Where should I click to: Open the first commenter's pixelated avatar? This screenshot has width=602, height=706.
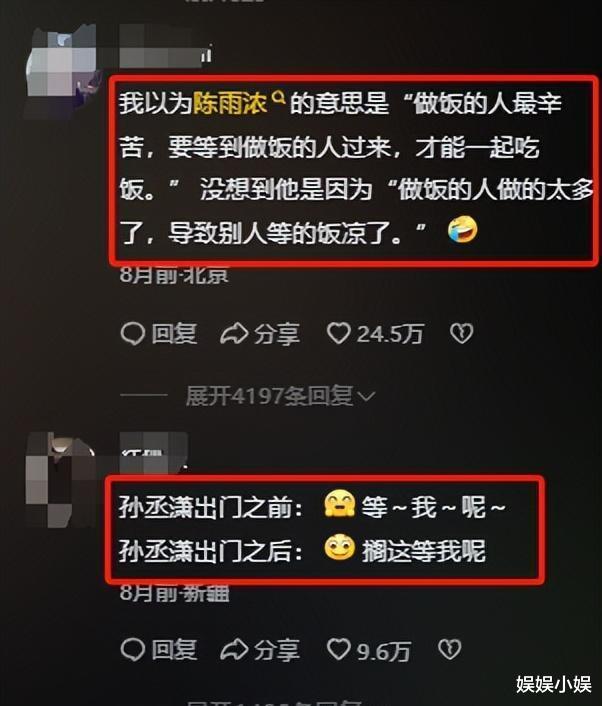[61, 65]
